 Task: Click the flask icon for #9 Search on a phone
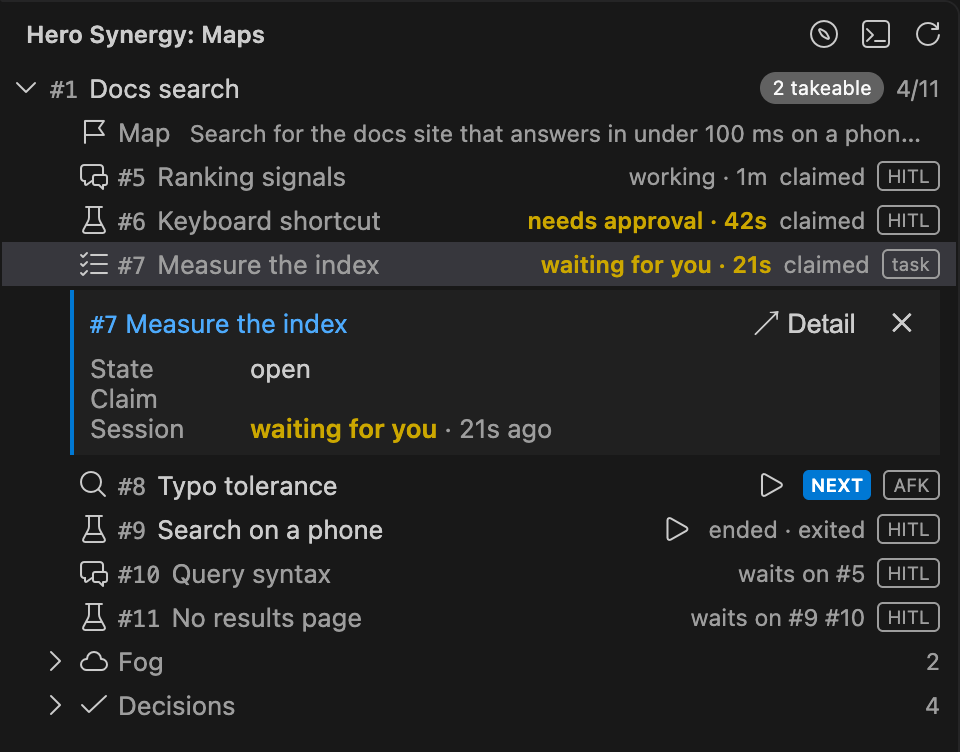(x=94, y=530)
